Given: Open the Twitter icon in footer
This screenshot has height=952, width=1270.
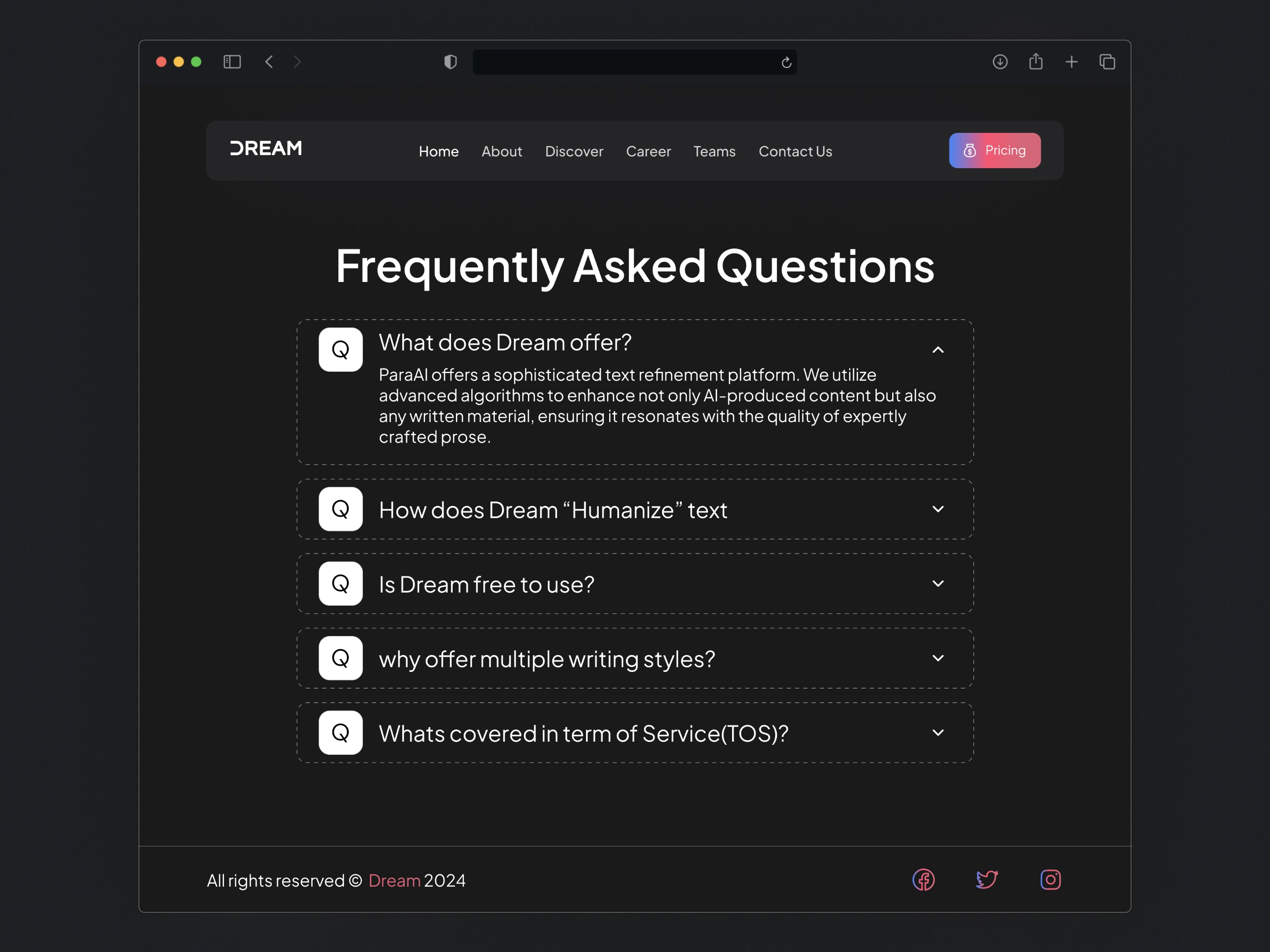Looking at the screenshot, I should point(987,880).
